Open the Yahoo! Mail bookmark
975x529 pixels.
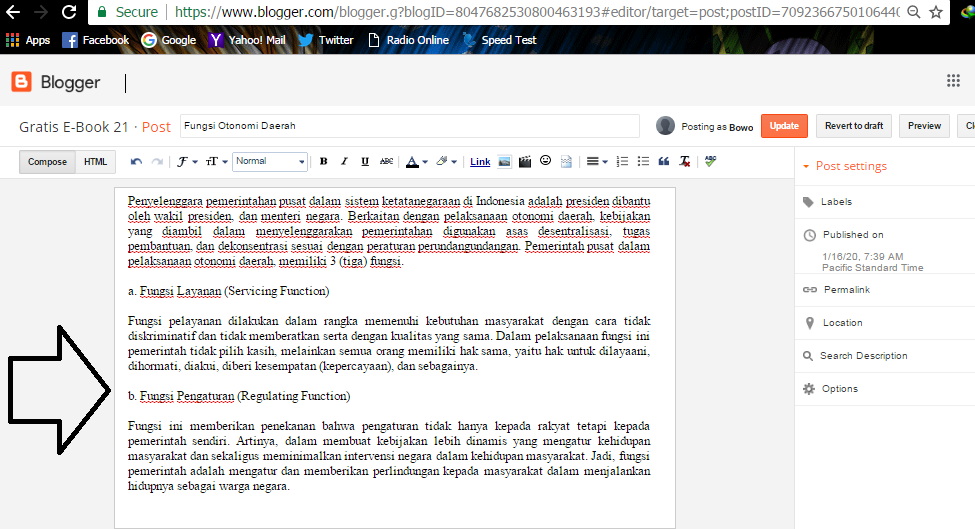point(247,40)
